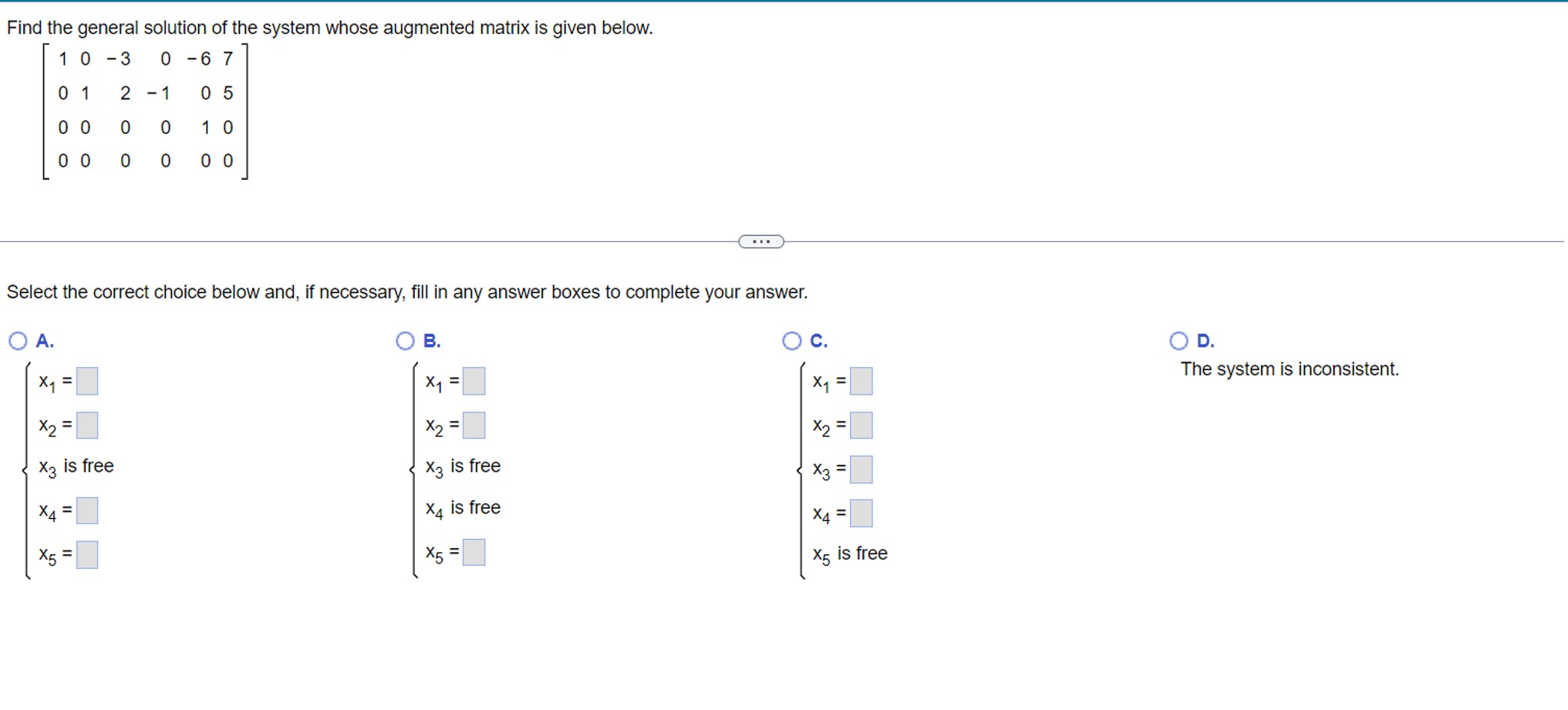Viewport: 1568px width, 710px height.
Task: Click the 'x3 is free' text in choice A
Action: point(76,466)
